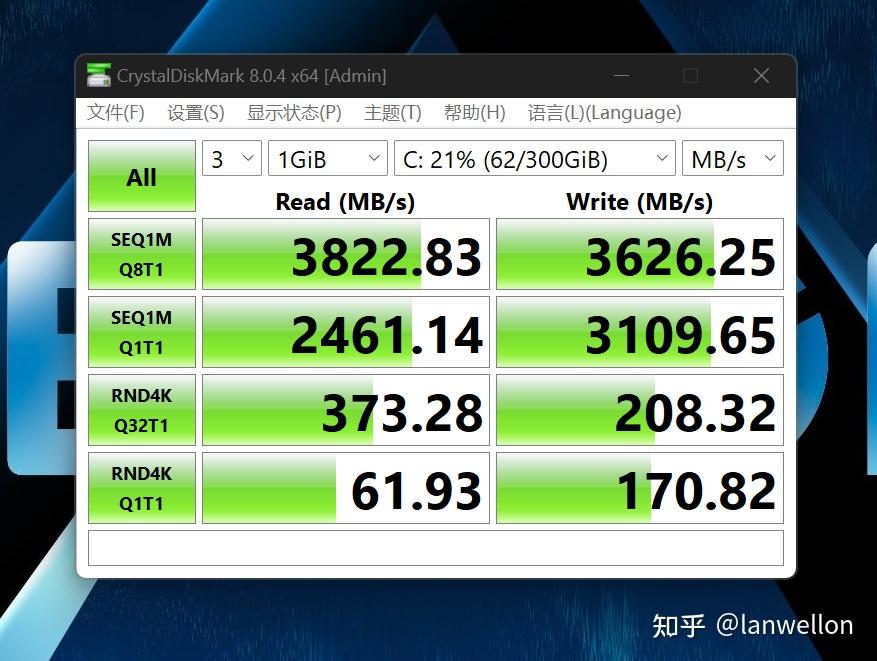
Task: Click the RND4K Q32T1 read result 373.28
Action: [x=346, y=410]
